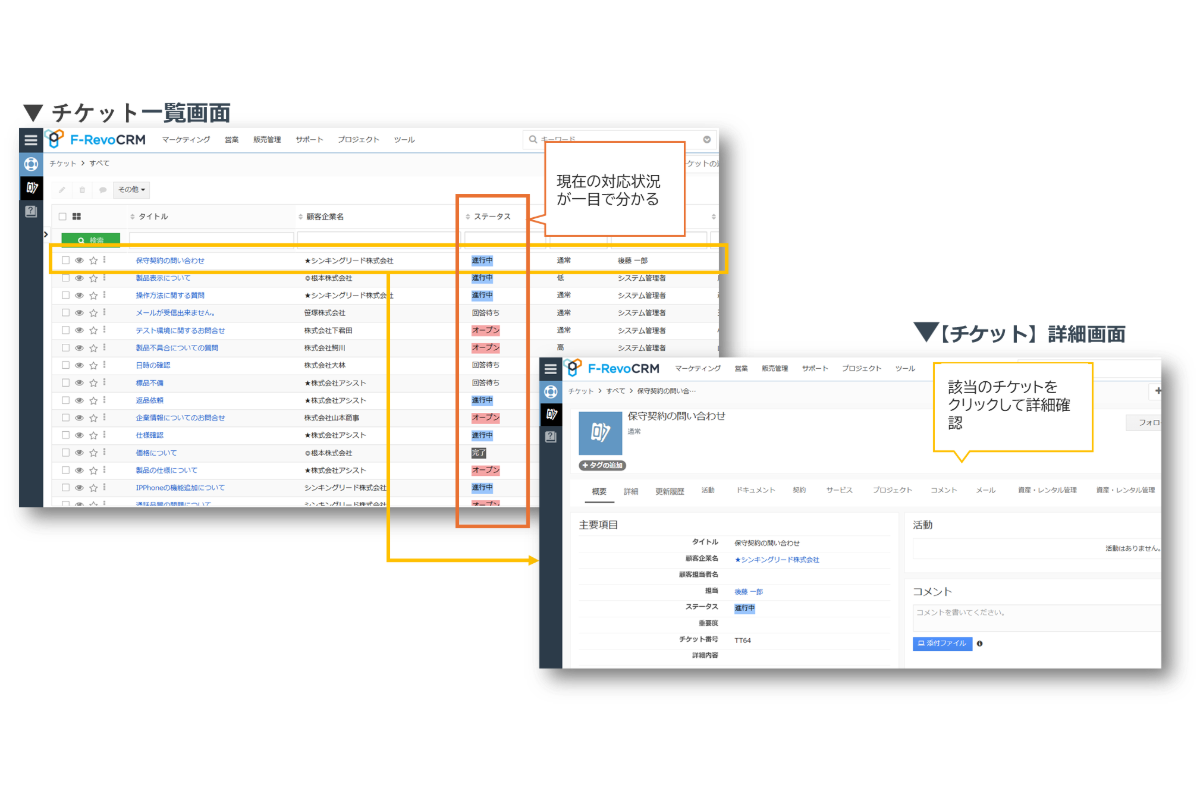The width and height of the screenshot is (1200, 800).
Task: Click the trash delete icon in list toolbar
Action: pyautogui.click(x=82, y=189)
